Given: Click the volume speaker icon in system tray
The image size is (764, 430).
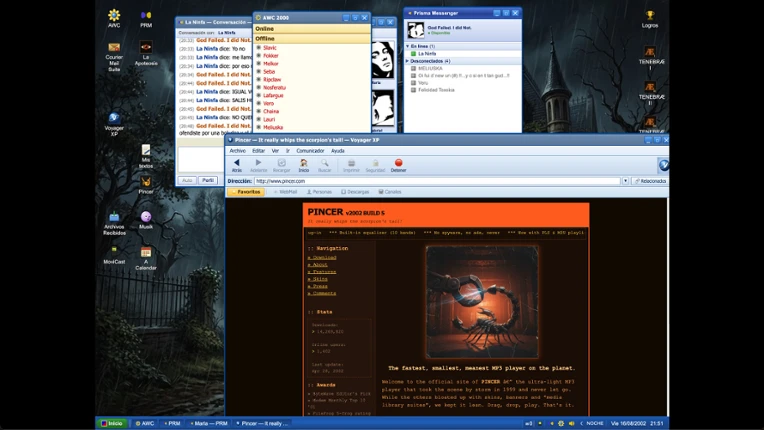Looking at the screenshot, I should (571, 423).
